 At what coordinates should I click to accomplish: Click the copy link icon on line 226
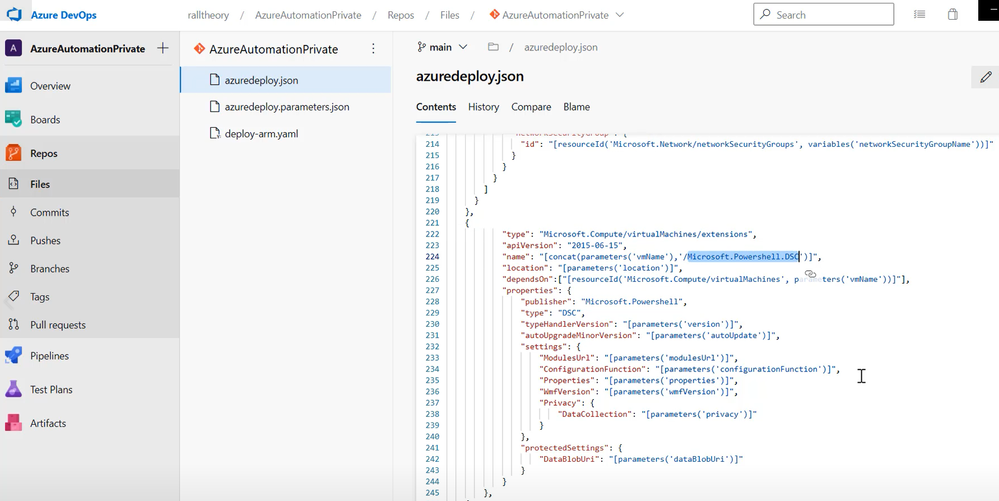(x=810, y=274)
